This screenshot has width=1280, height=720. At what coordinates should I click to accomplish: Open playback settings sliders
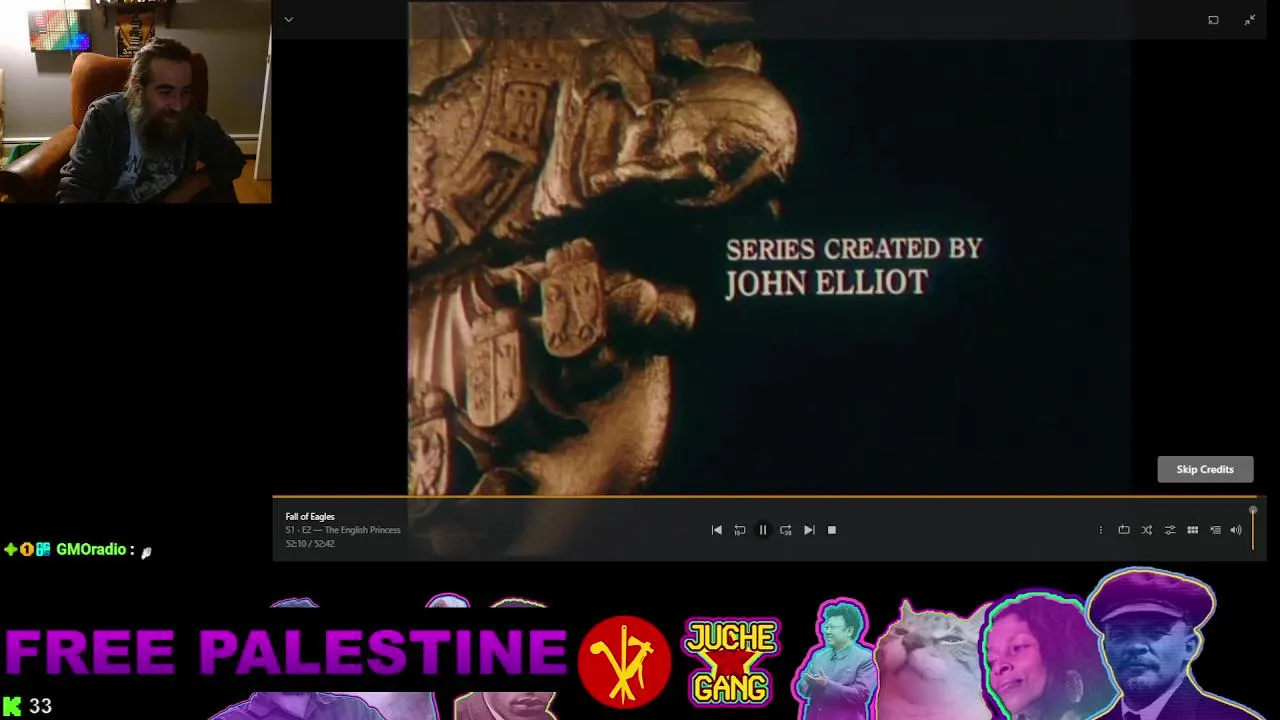1169,530
